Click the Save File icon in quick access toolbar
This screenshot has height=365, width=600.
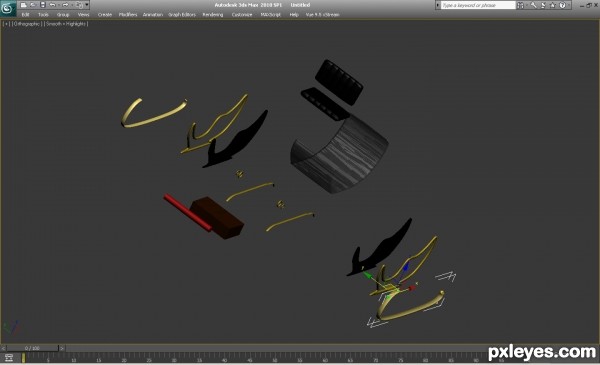click(x=43, y=5)
